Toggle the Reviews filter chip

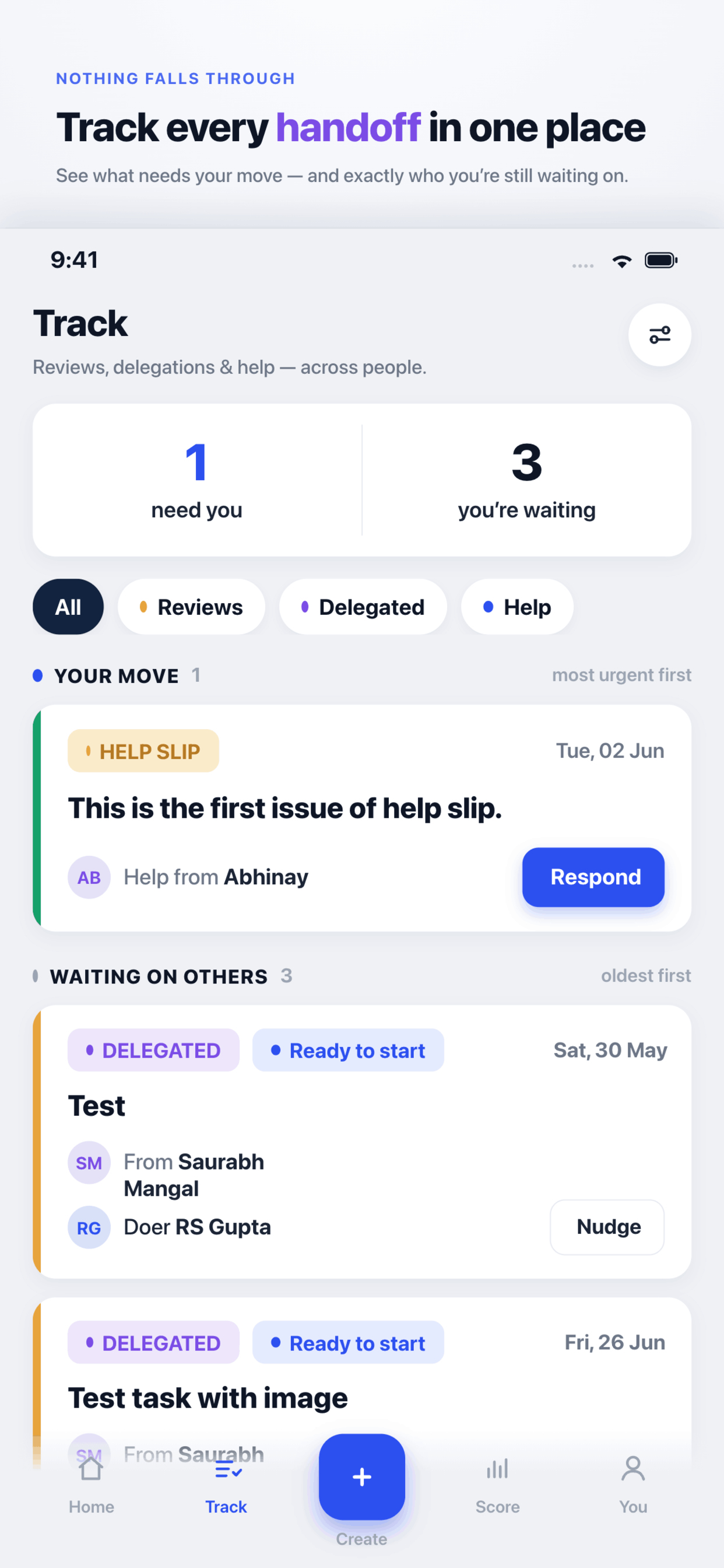tap(191, 607)
